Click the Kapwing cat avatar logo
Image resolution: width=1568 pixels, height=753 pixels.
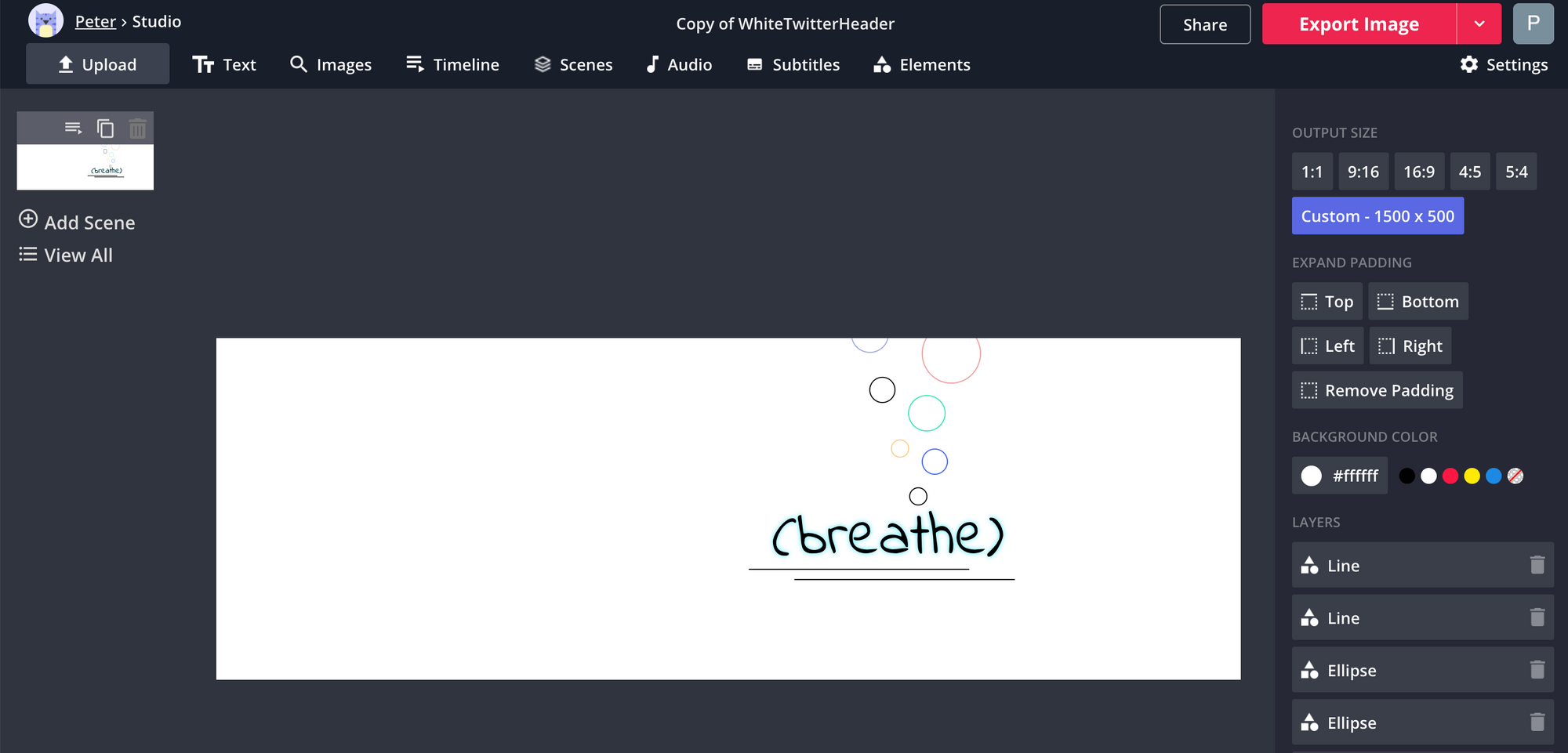pos(45,21)
